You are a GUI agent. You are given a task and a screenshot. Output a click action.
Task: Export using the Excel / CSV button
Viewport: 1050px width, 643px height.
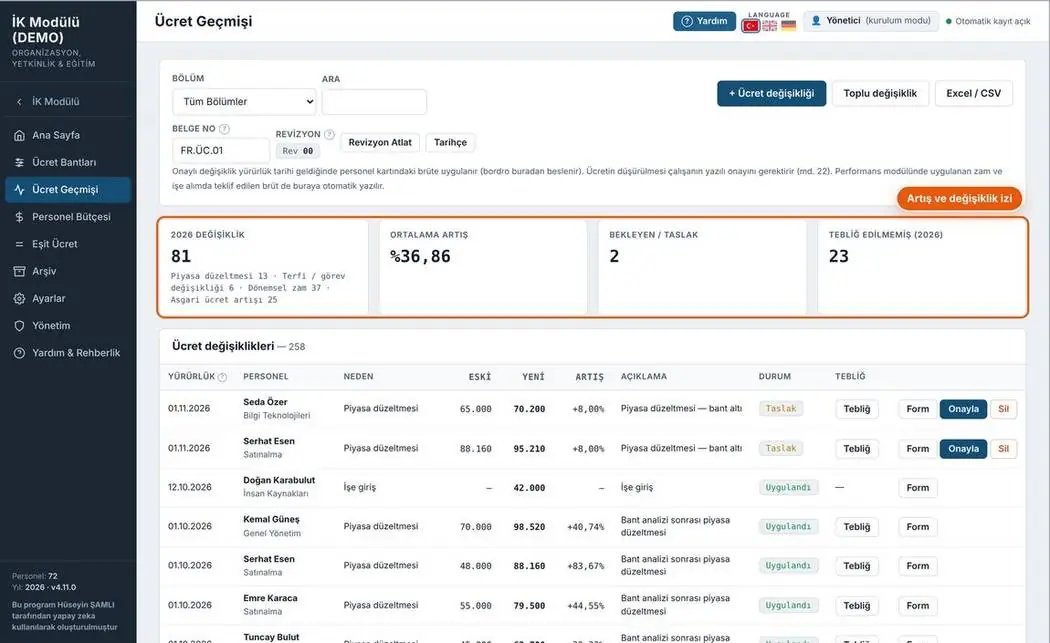pos(974,94)
